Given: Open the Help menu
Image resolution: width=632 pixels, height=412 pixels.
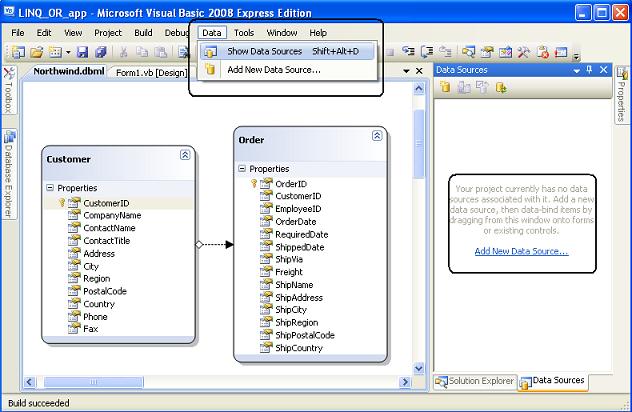Looking at the screenshot, I should [x=318, y=33].
